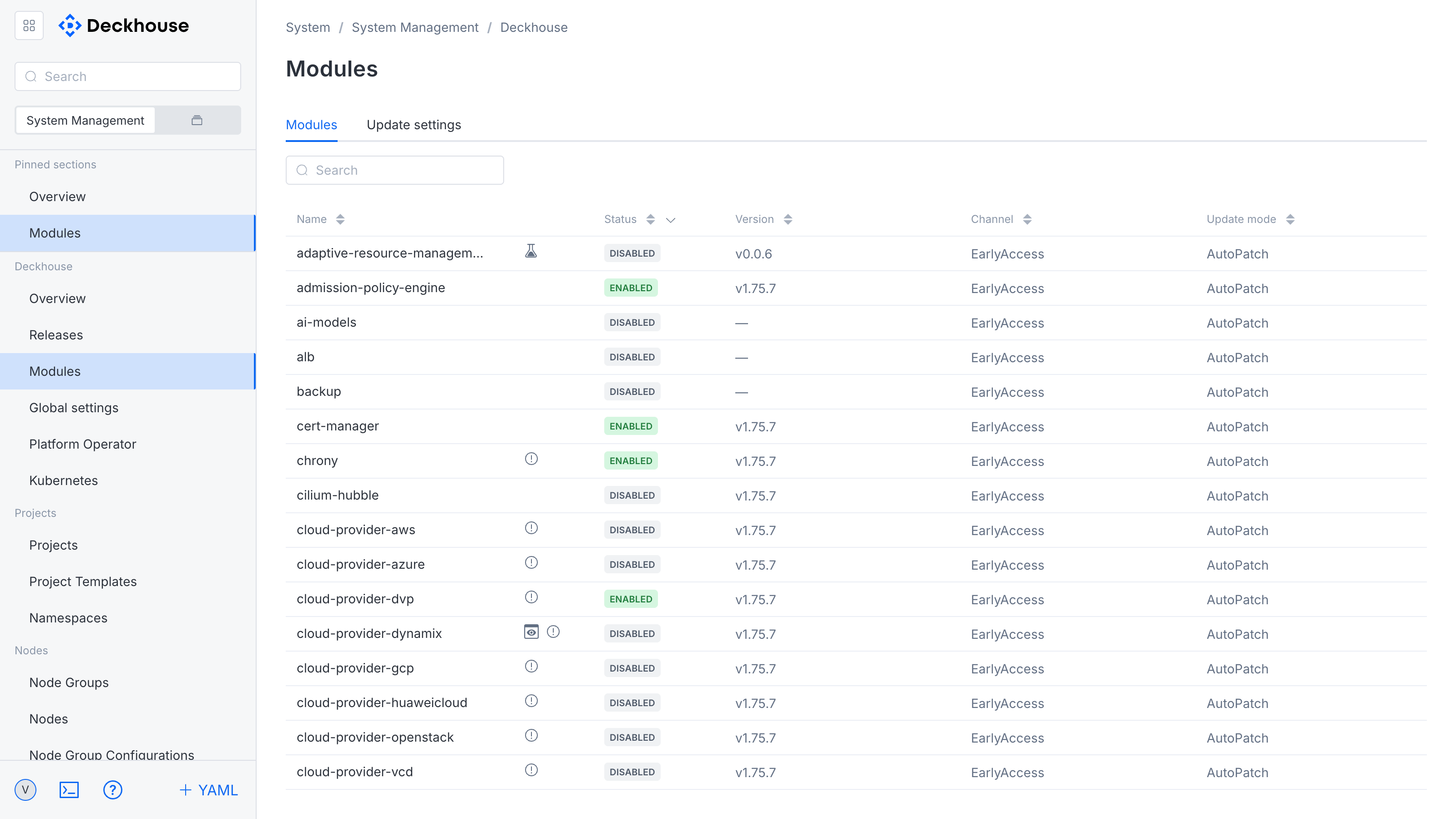The image size is (1456, 819).
Task: Focus the sidebar Search field
Action: pyautogui.click(x=128, y=76)
